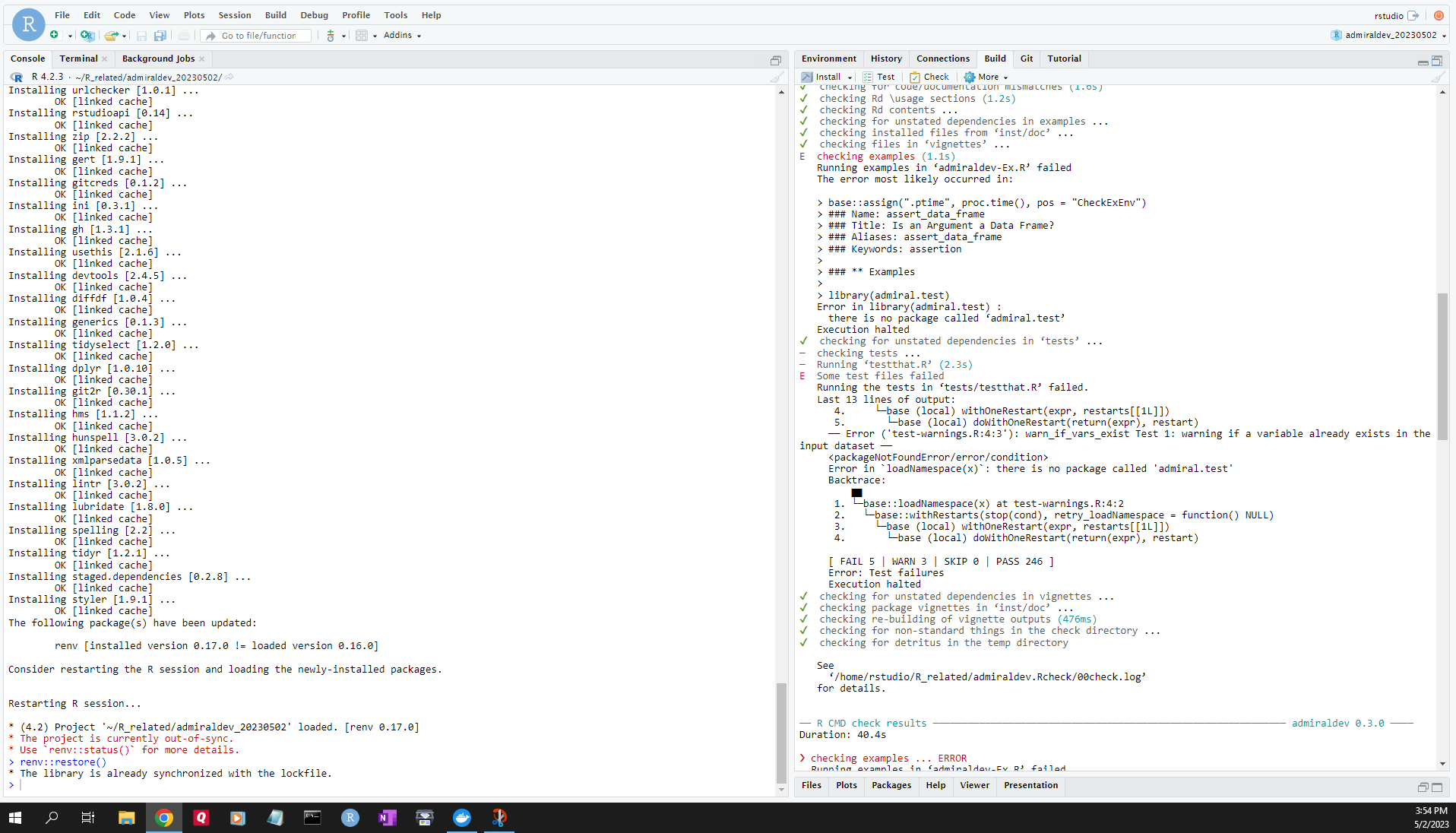The width and height of the screenshot is (1456, 833).
Task: Open the Tools menu
Action: click(x=395, y=14)
